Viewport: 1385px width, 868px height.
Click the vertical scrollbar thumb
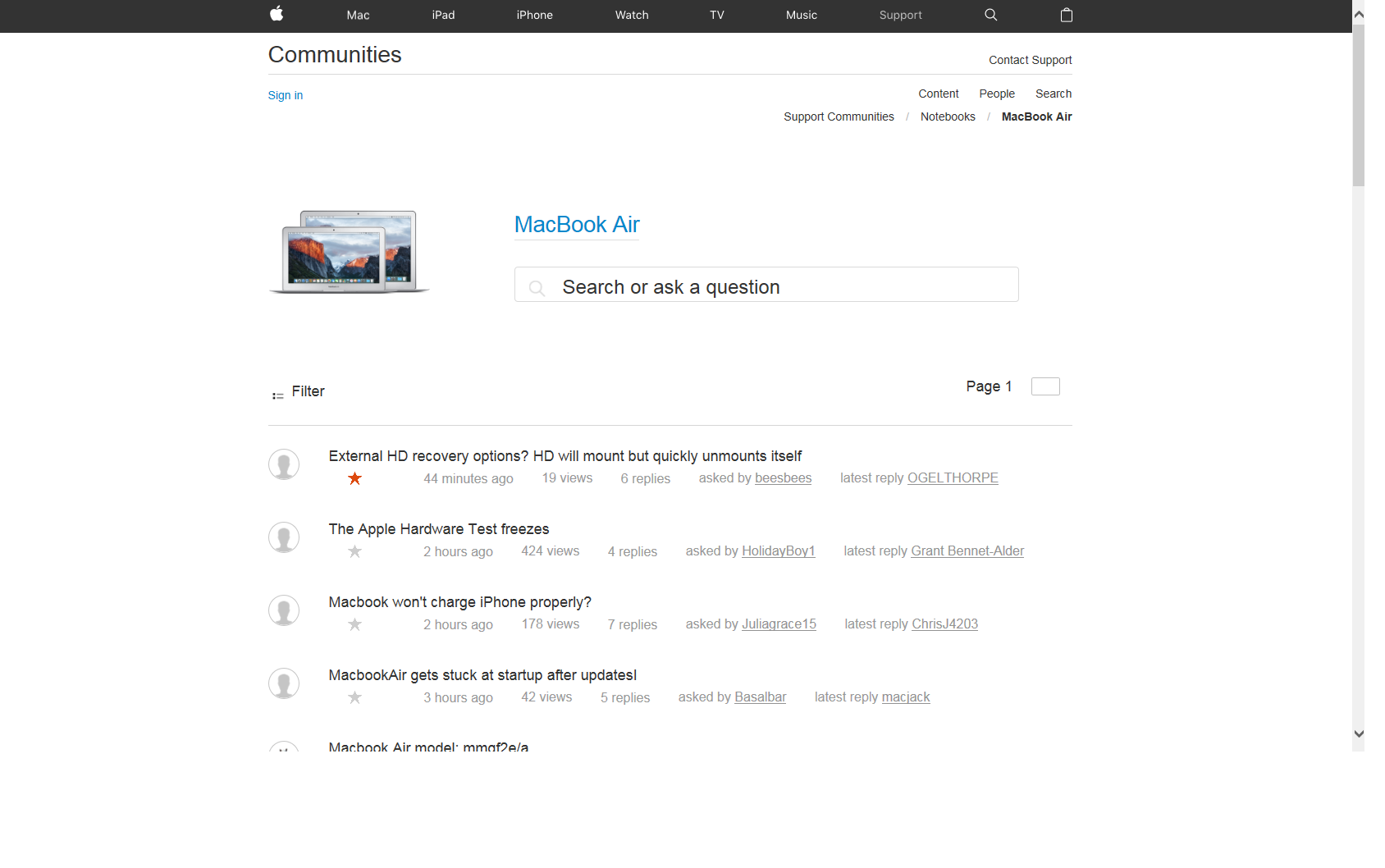click(x=1358, y=105)
